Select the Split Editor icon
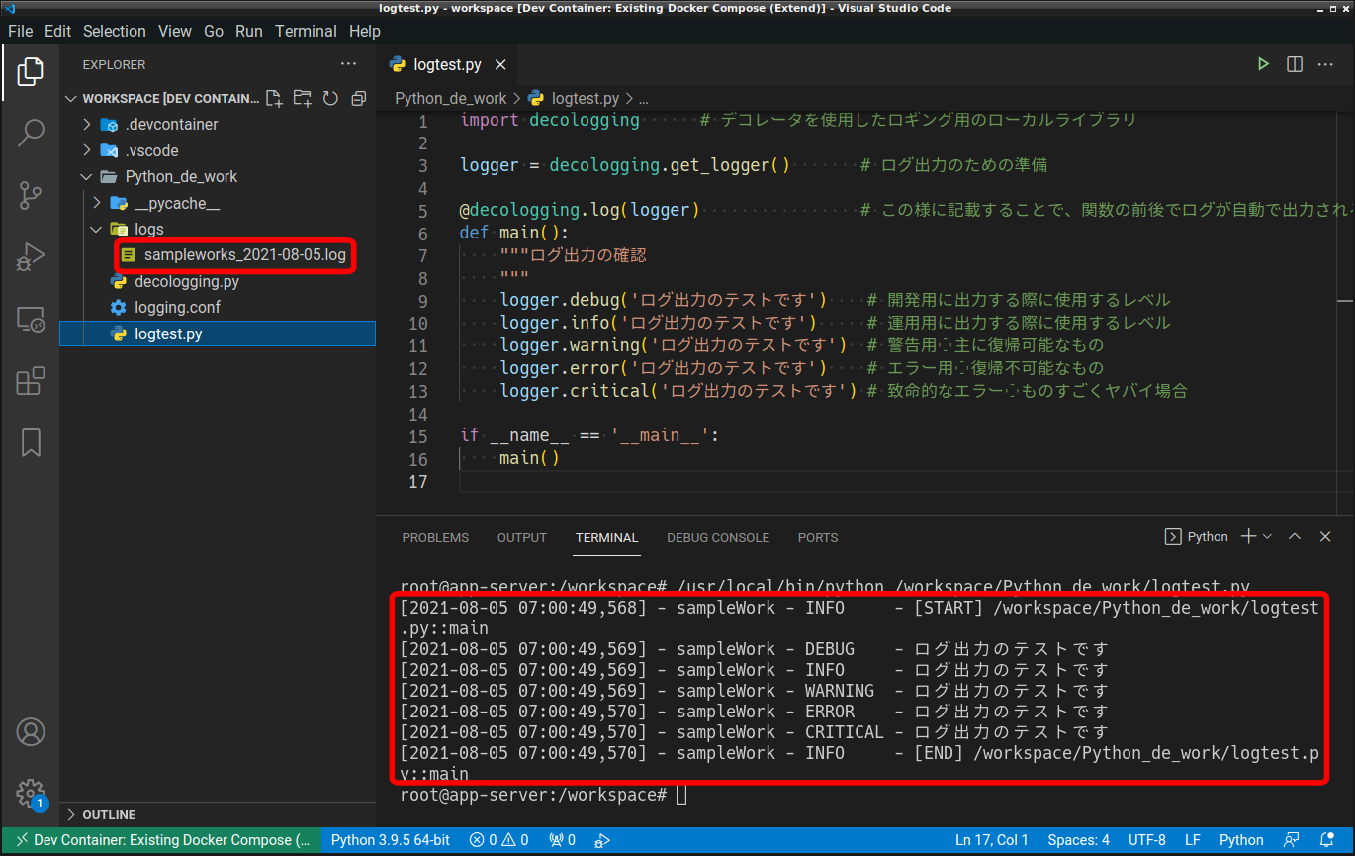The height and width of the screenshot is (856, 1355). point(1294,63)
